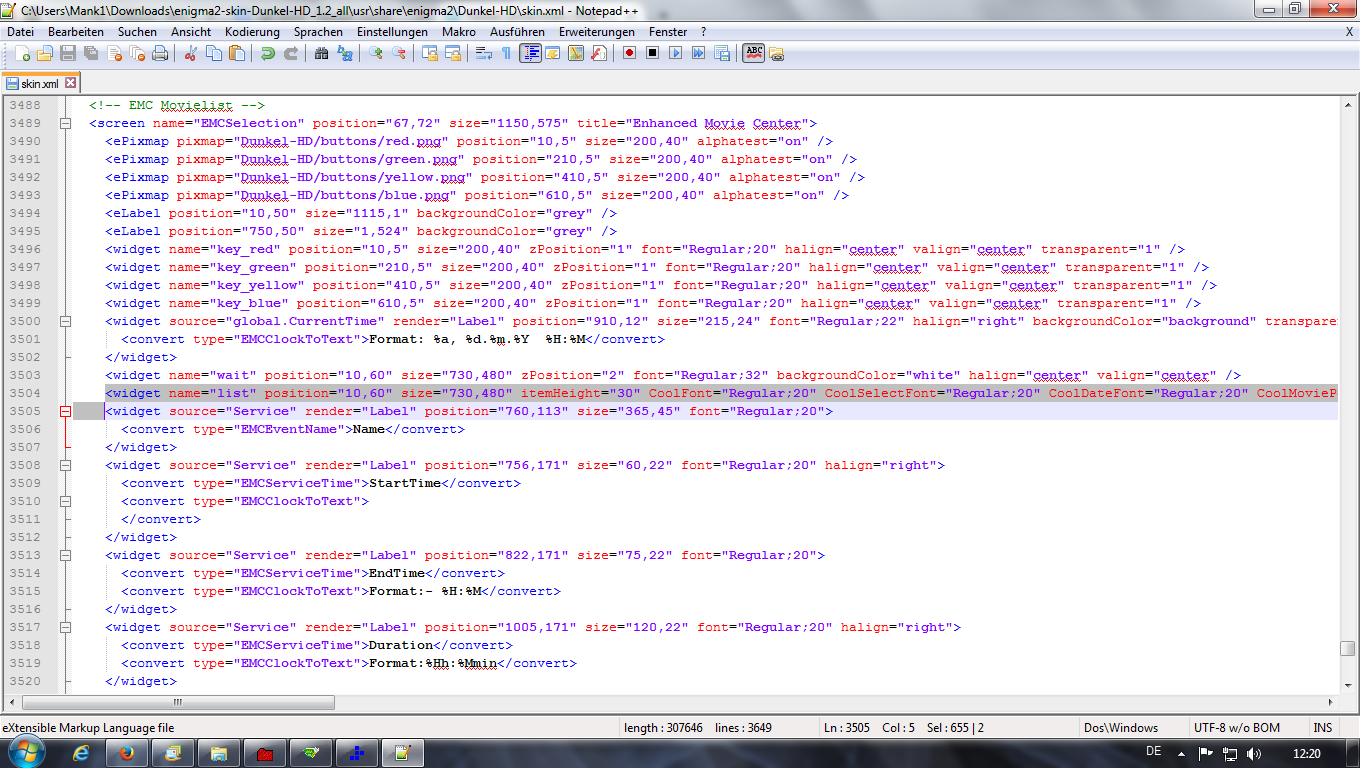Click the vertical scrollbar down arrow
Viewport: 1360px width, 768px height.
click(1348, 686)
